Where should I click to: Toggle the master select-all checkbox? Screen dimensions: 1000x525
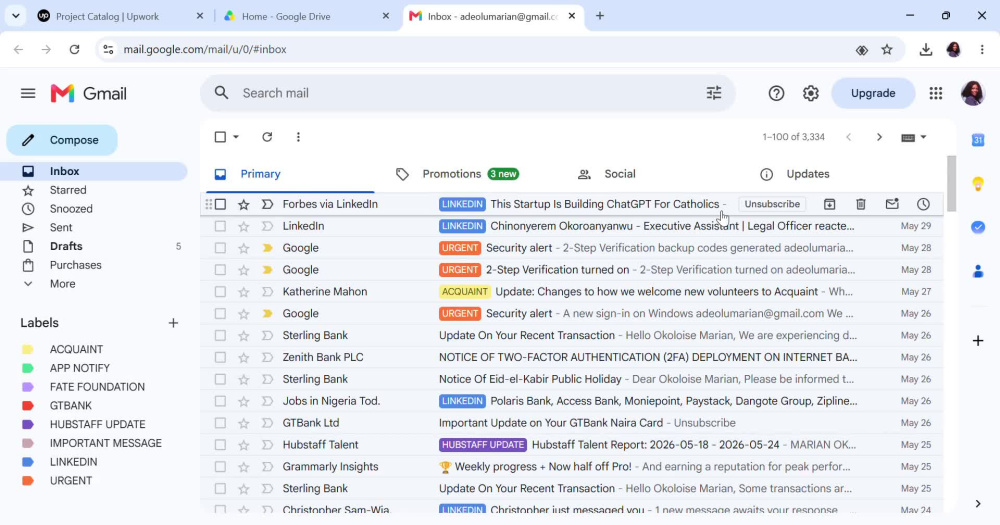[221, 137]
